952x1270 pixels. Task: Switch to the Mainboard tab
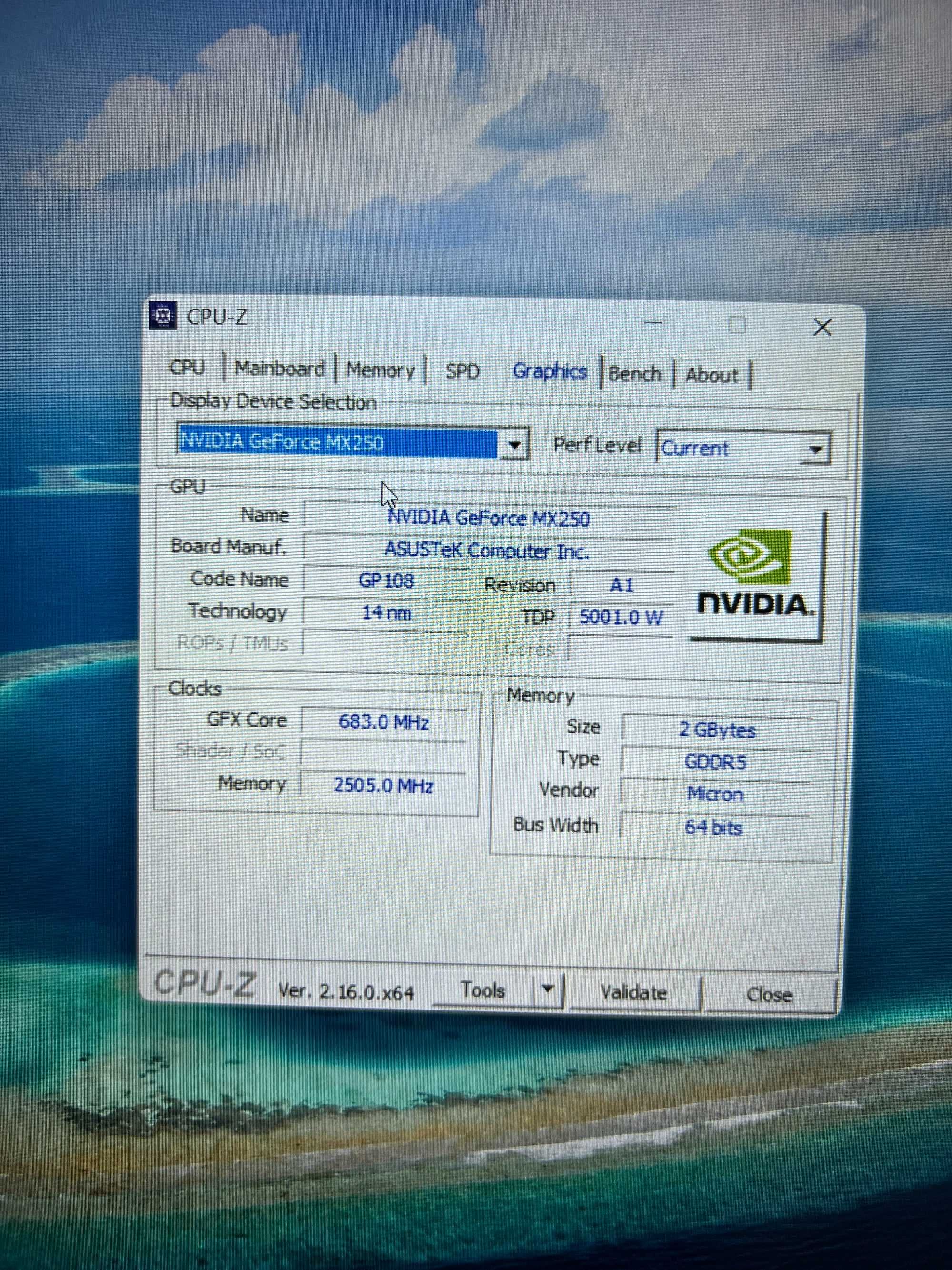(279, 369)
